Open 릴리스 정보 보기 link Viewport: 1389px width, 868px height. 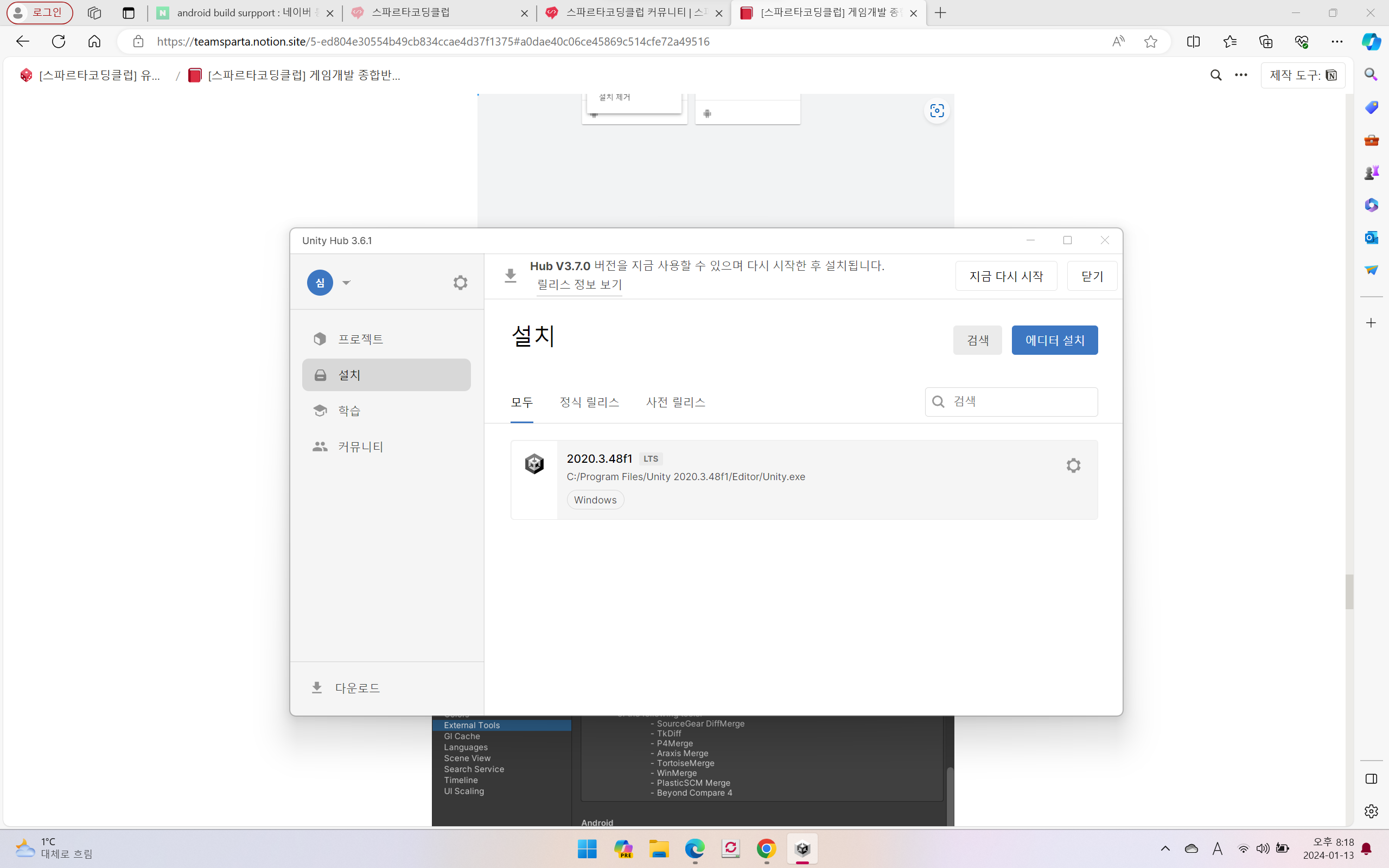(579, 285)
